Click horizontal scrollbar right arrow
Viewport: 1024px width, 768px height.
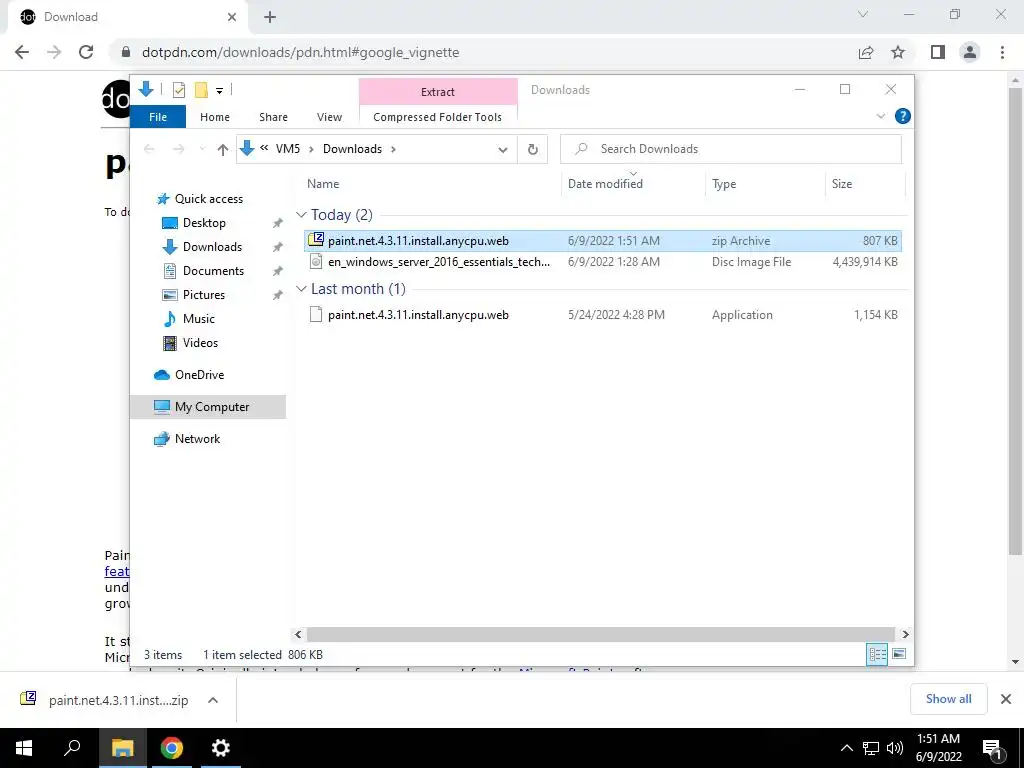[905, 634]
